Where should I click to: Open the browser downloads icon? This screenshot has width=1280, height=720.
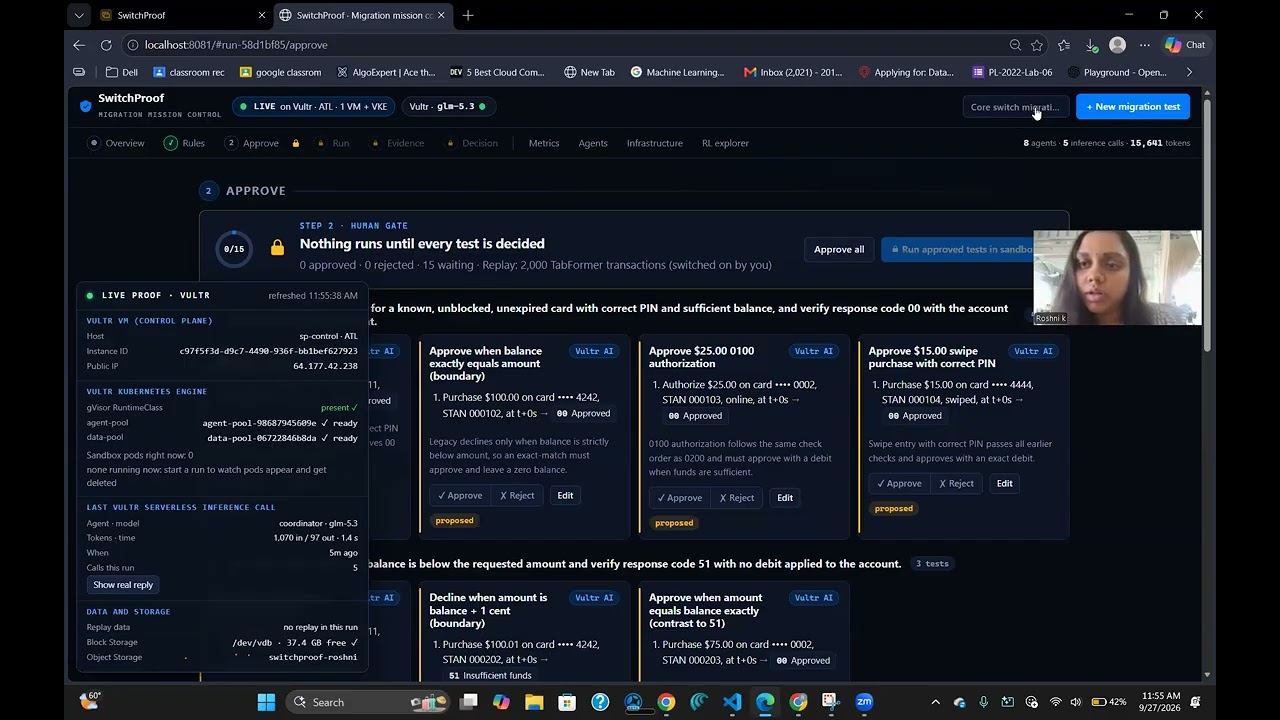point(1091,45)
